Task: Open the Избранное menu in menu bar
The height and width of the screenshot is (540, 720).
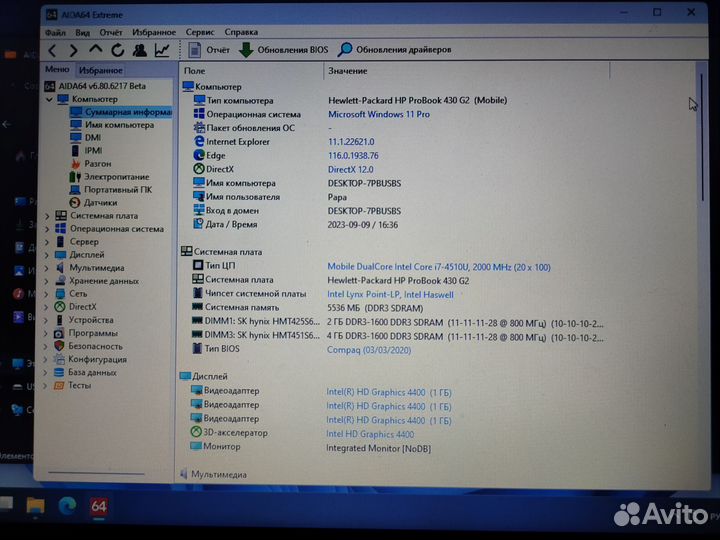Action: click(154, 32)
